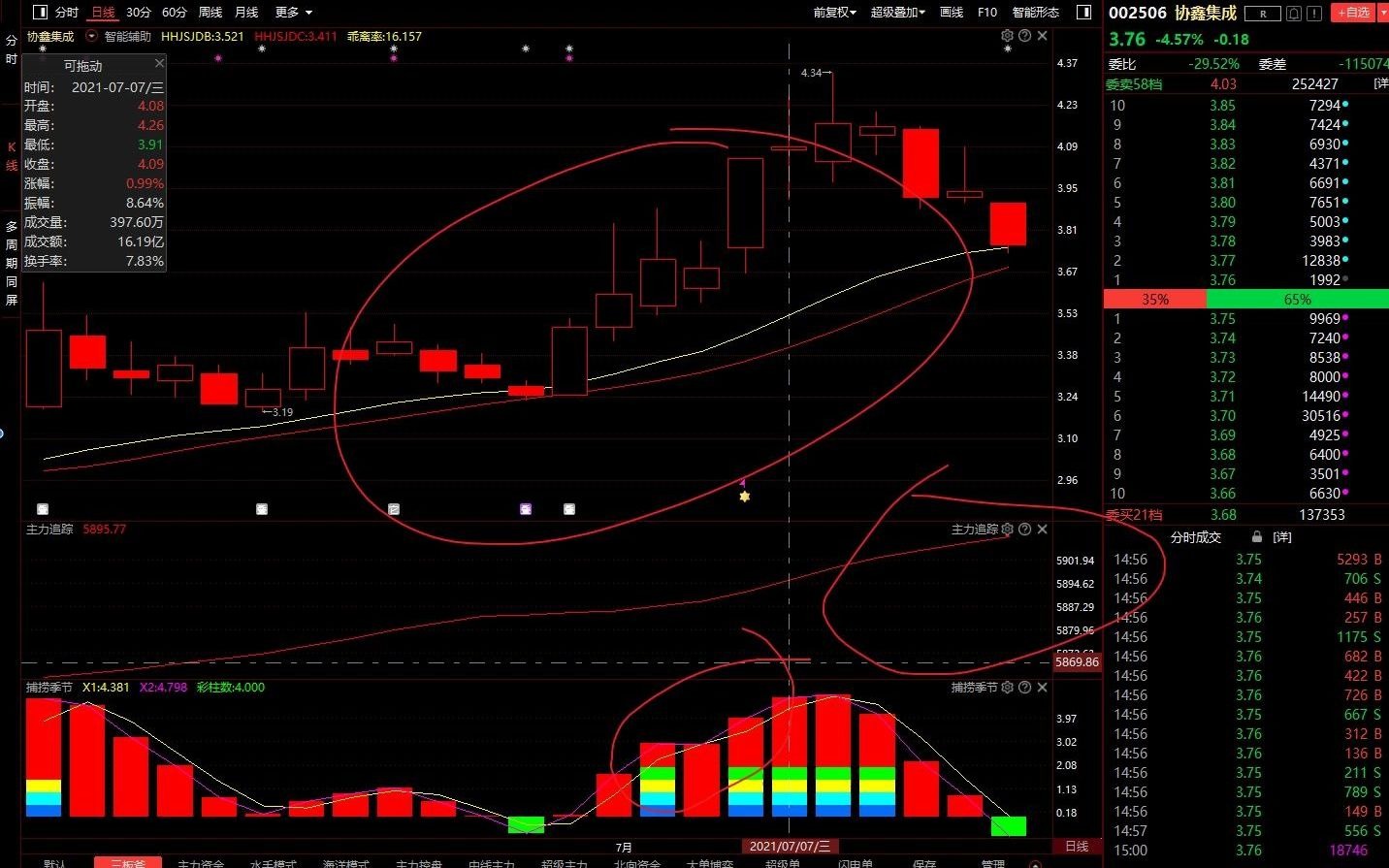Click the F10 company info button
Image resolution: width=1389 pixels, height=868 pixels.
click(x=987, y=12)
